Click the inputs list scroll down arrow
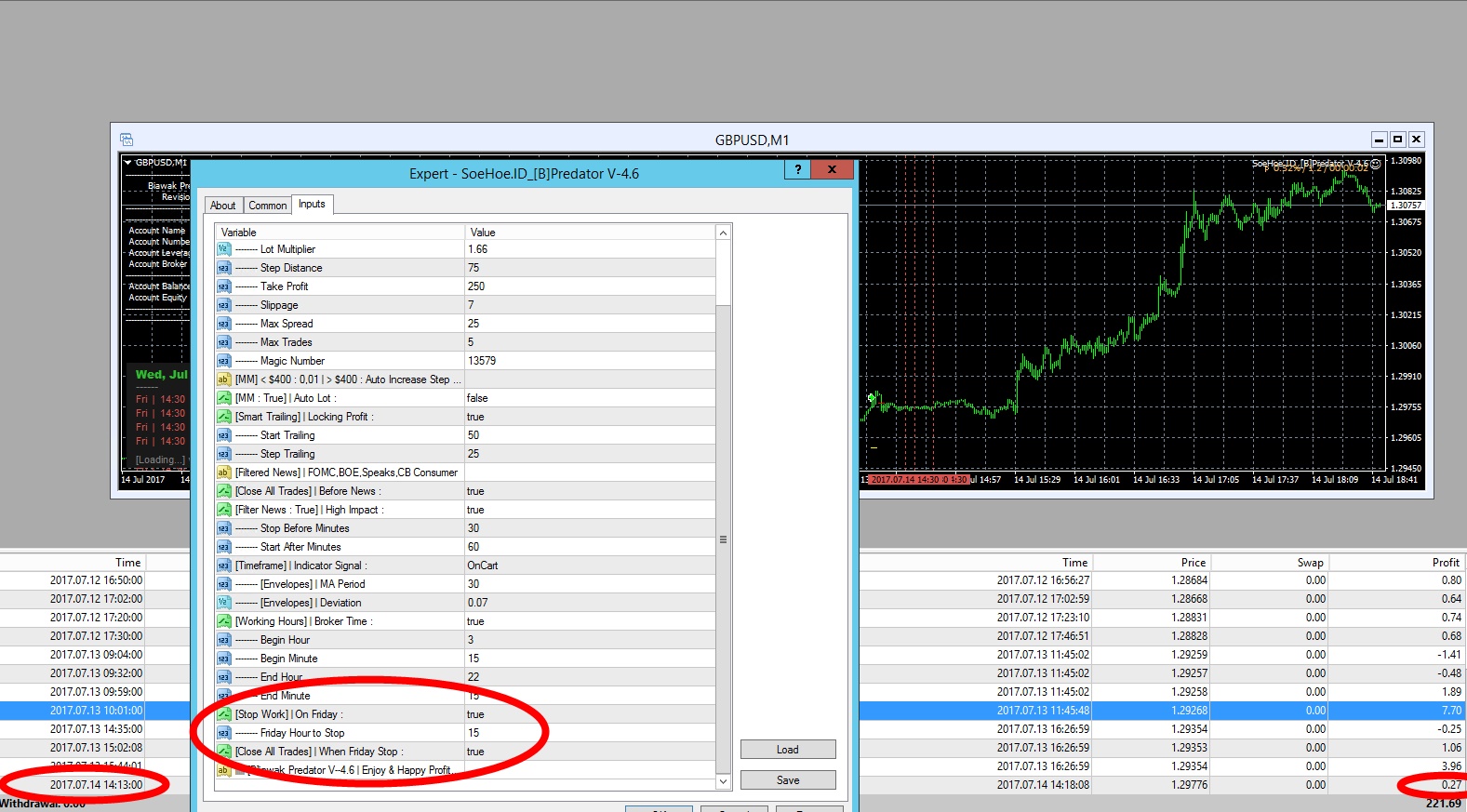Image resolution: width=1467 pixels, height=812 pixels. click(x=724, y=782)
